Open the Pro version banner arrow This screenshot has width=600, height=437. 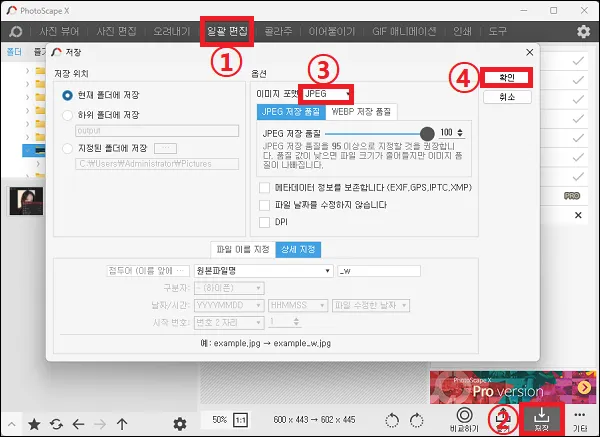click(584, 388)
